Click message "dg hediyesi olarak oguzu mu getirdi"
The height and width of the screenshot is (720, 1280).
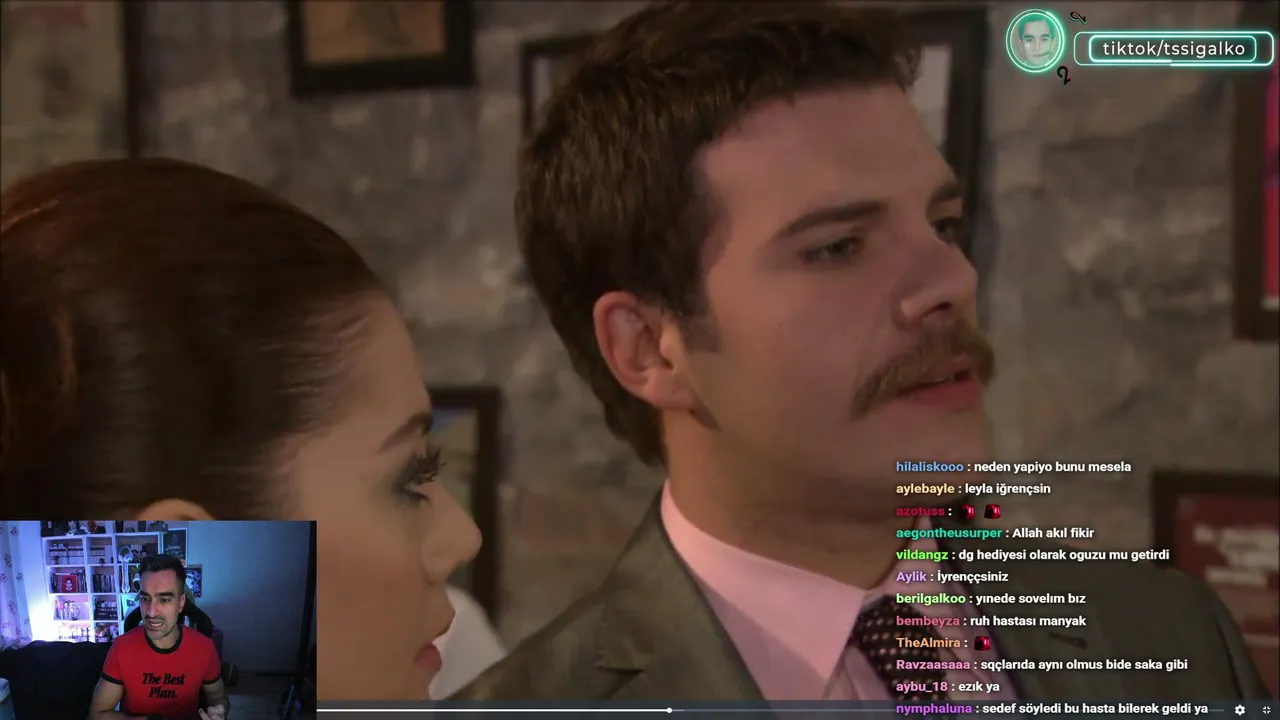[x=1063, y=555]
